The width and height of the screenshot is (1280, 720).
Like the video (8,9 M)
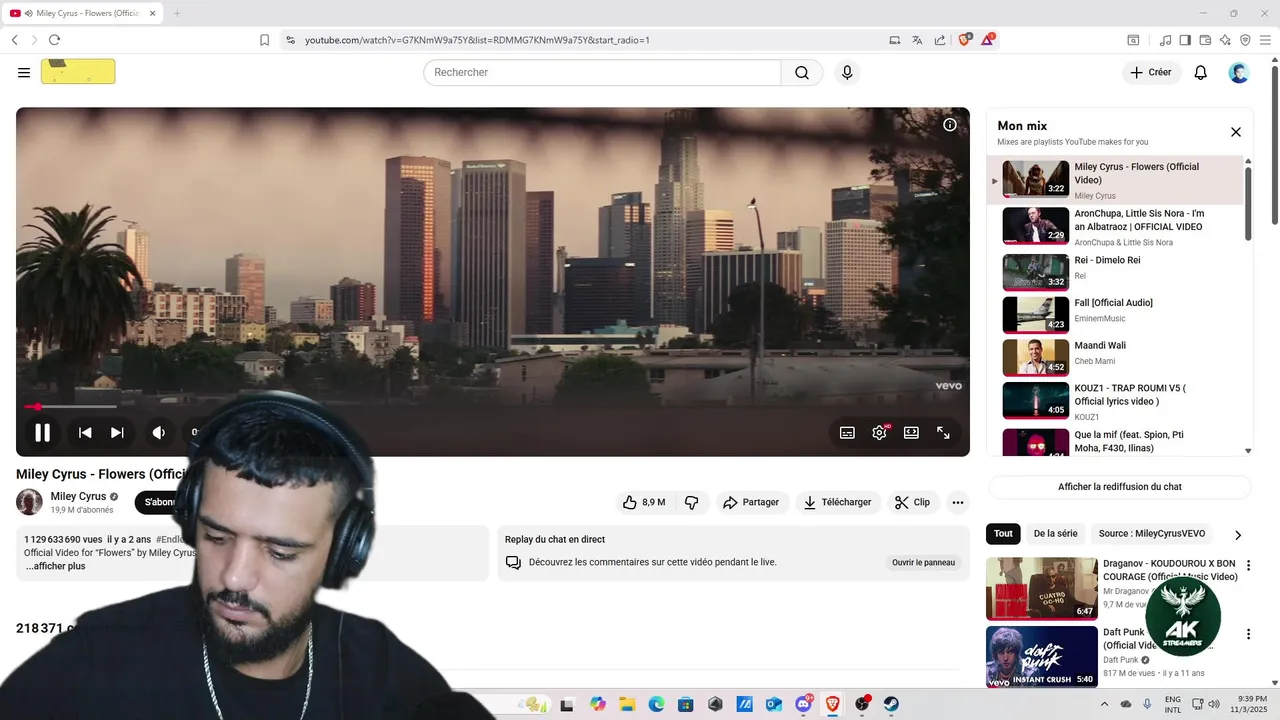(644, 502)
